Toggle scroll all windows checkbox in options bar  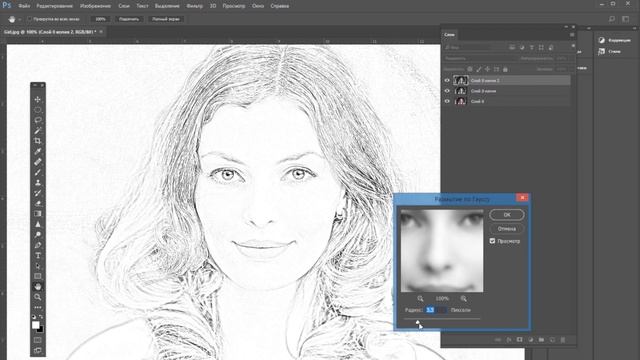[x=29, y=19]
